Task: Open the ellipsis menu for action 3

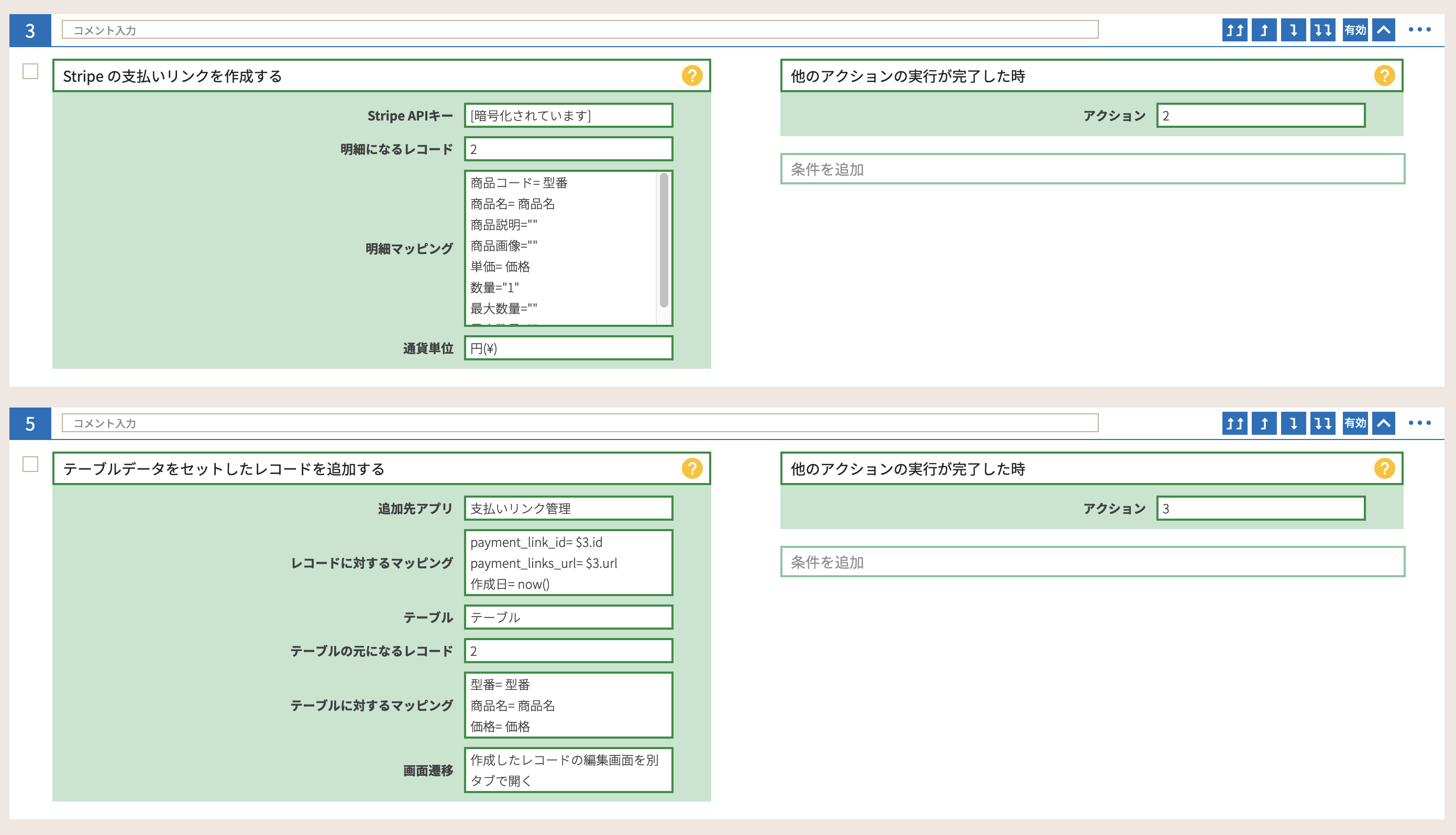Action: point(1420,30)
